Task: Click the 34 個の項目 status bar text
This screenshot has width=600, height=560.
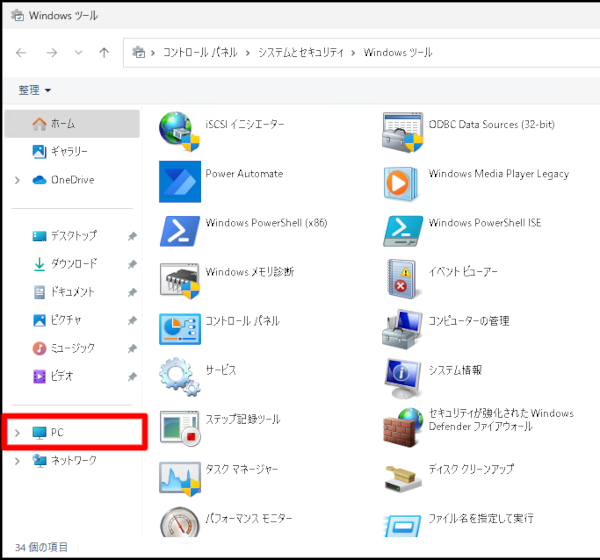Action: tap(41, 547)
